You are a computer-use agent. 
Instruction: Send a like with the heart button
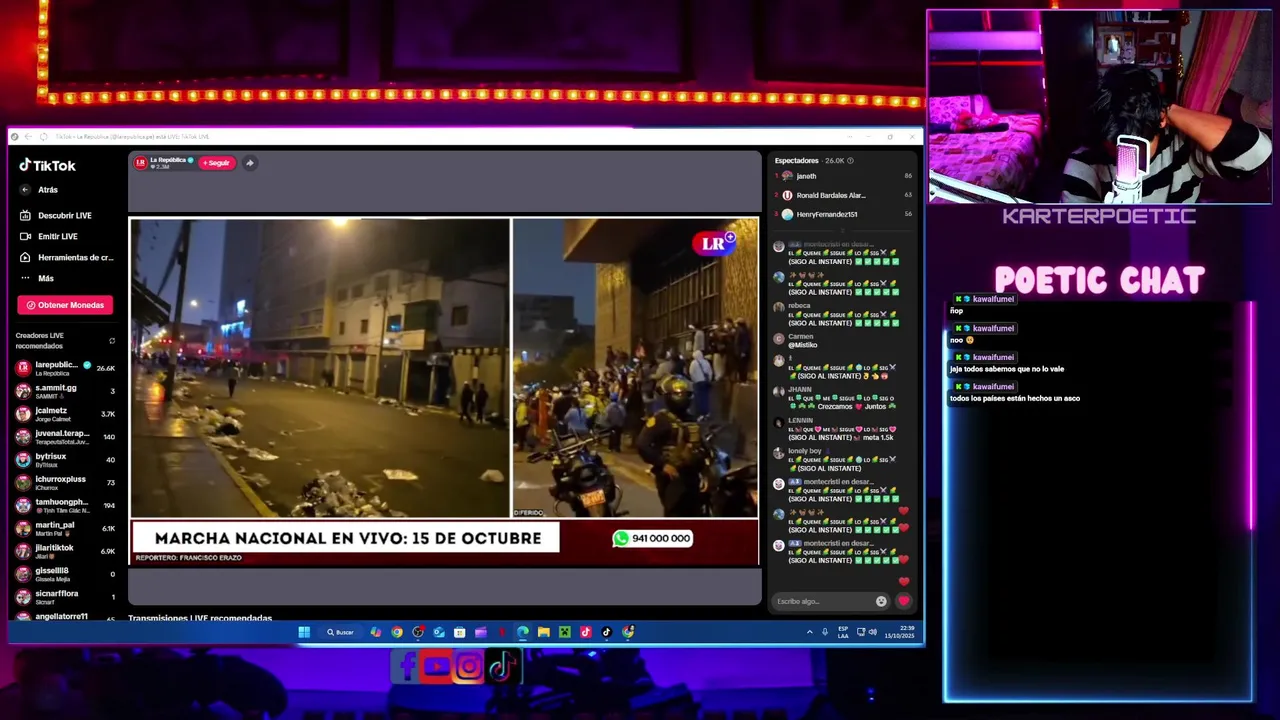click(x=904, y=601)
